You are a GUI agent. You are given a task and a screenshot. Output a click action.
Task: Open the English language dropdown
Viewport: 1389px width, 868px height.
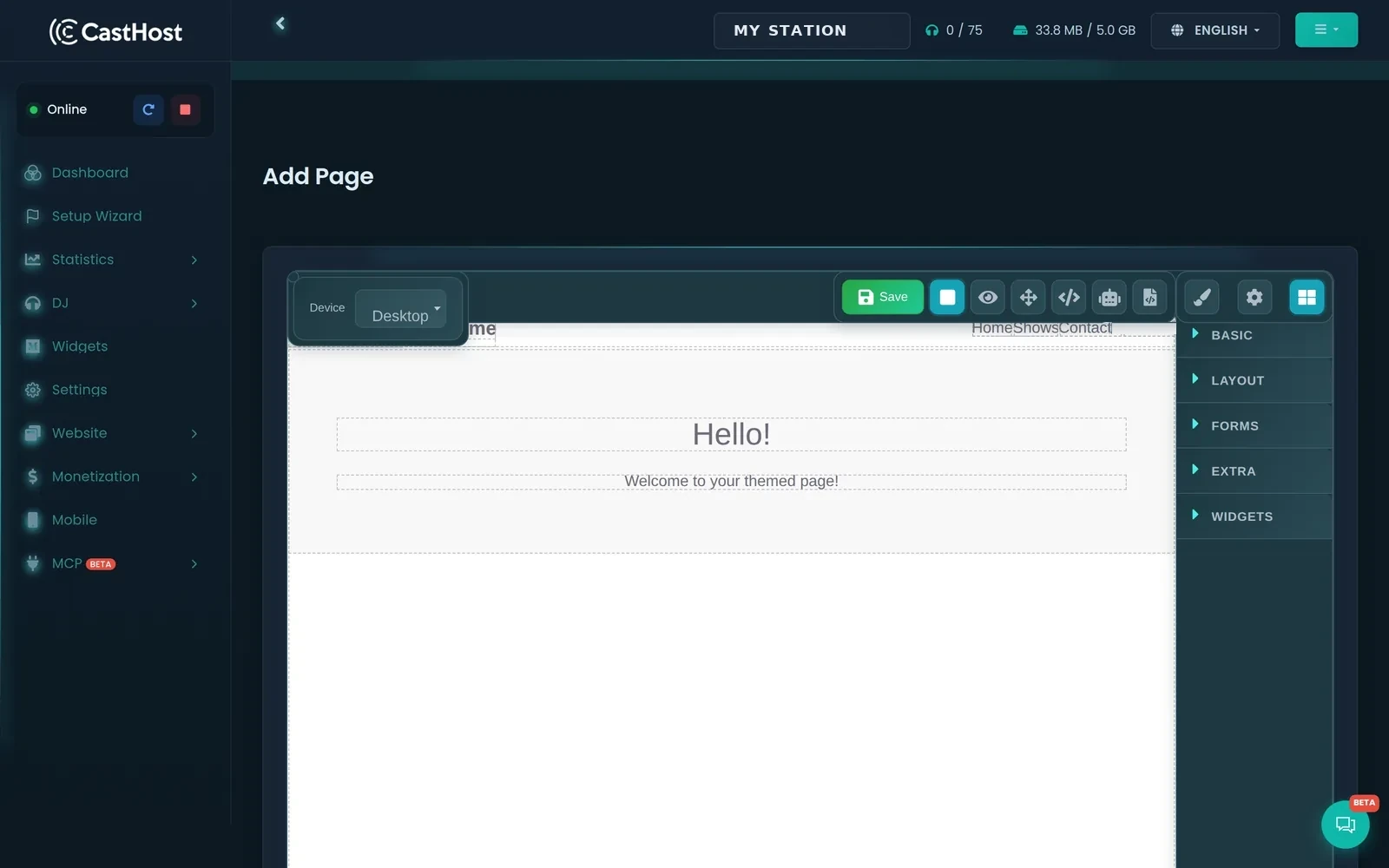point(1215,30)
